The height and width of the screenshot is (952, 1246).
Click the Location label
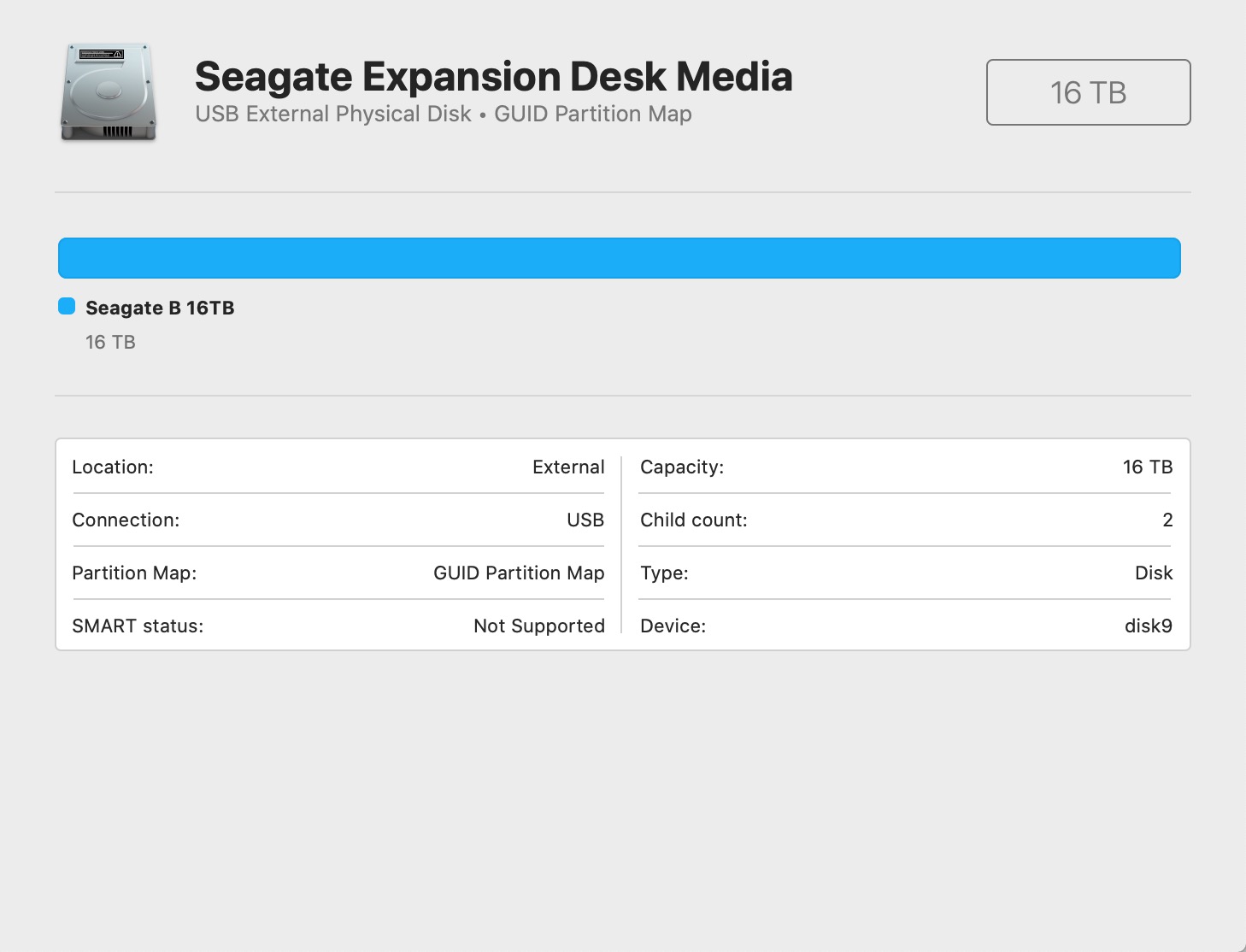[x=113, y=467]
